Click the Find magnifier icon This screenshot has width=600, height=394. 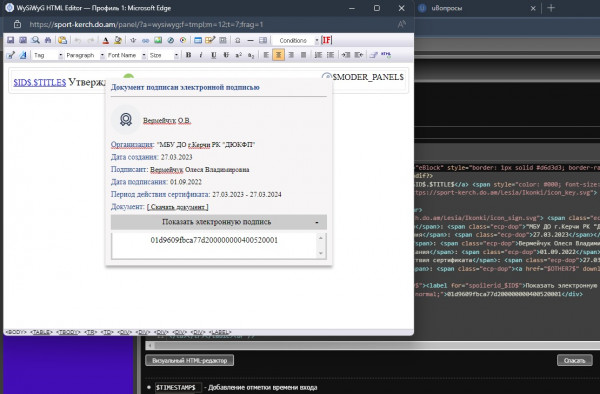coord(36,40)
